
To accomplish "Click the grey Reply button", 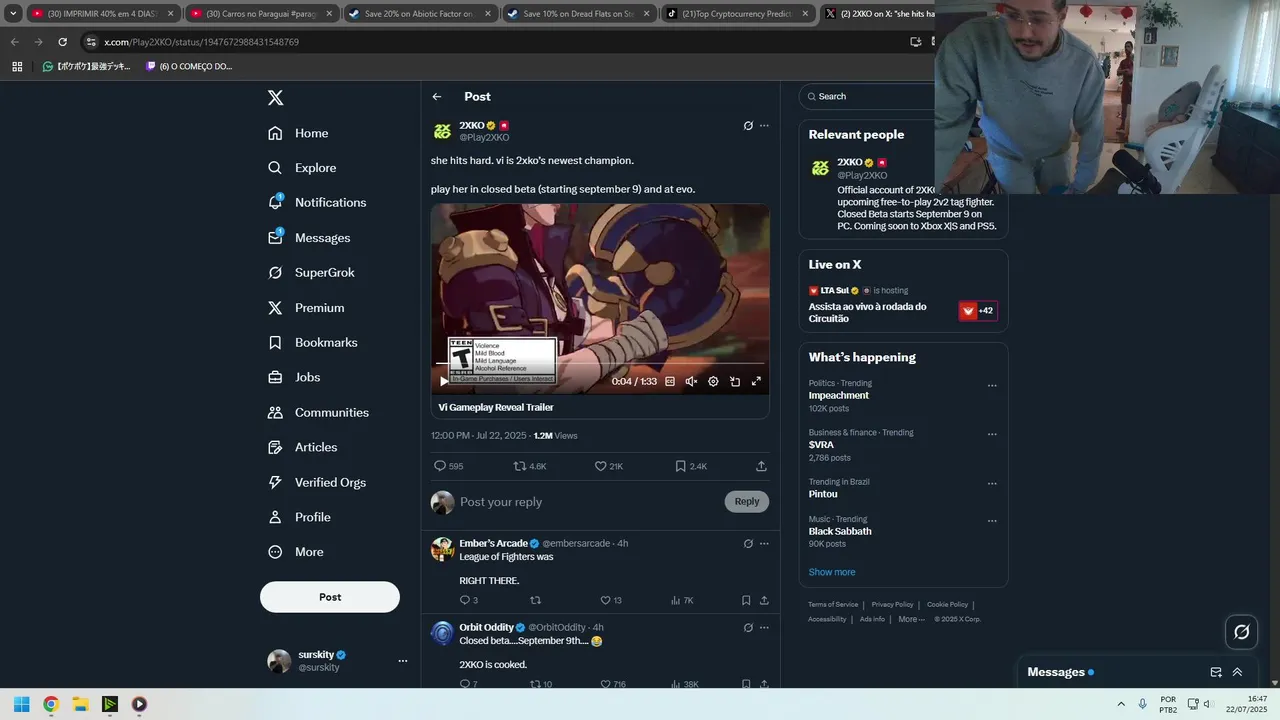I will point(747,502).
